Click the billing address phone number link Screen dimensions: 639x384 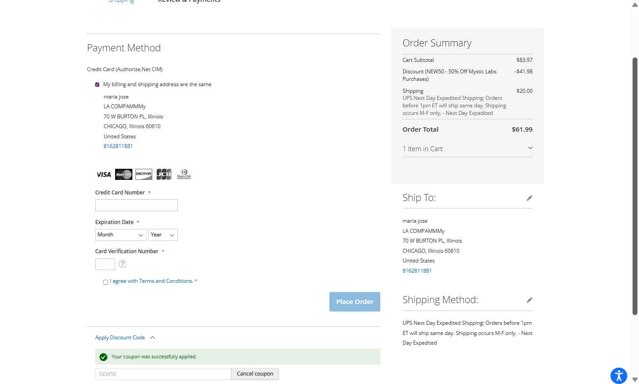[118, 146]
